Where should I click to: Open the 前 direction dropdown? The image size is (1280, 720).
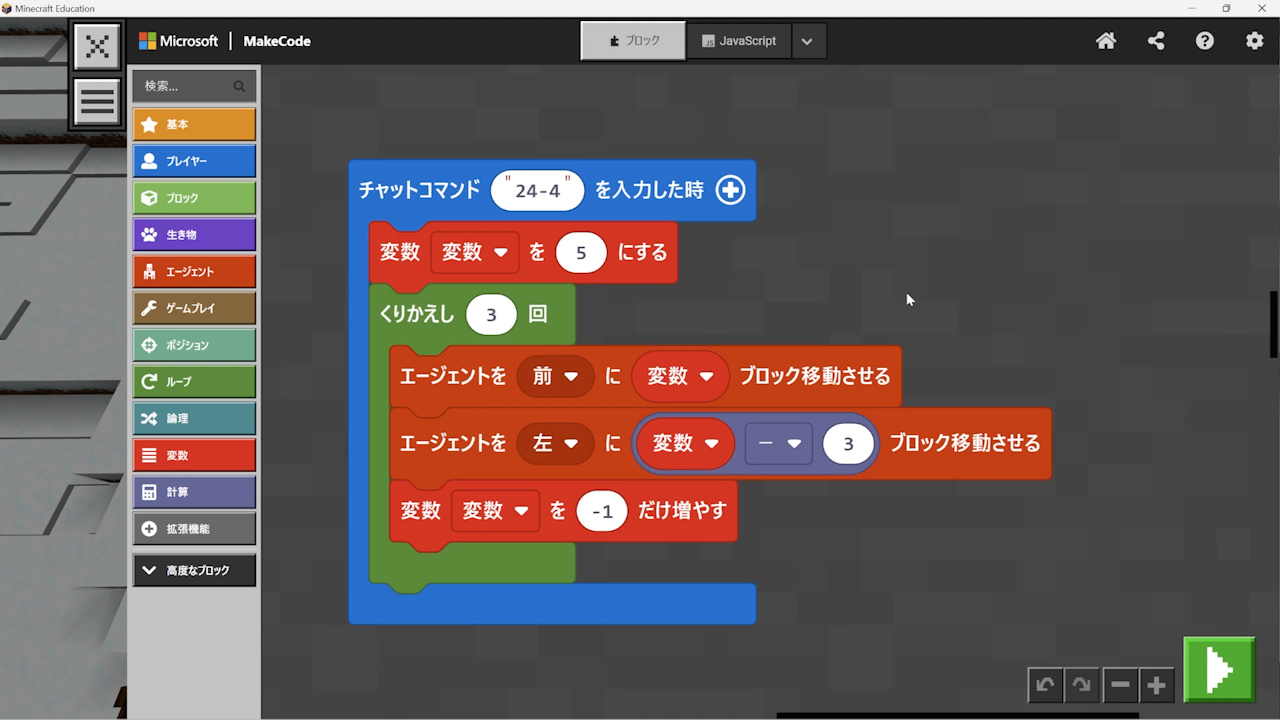pos(556,377)
